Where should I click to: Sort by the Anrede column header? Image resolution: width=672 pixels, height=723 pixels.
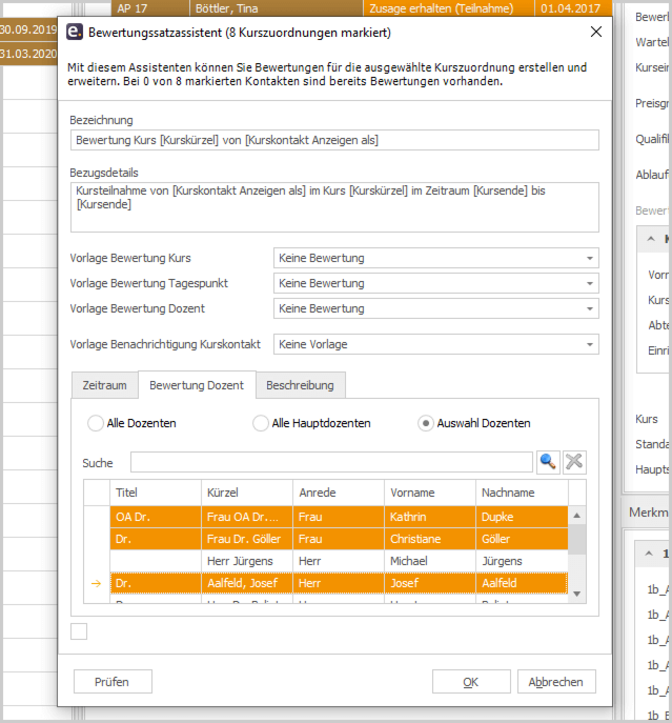[x=338, y=492]
